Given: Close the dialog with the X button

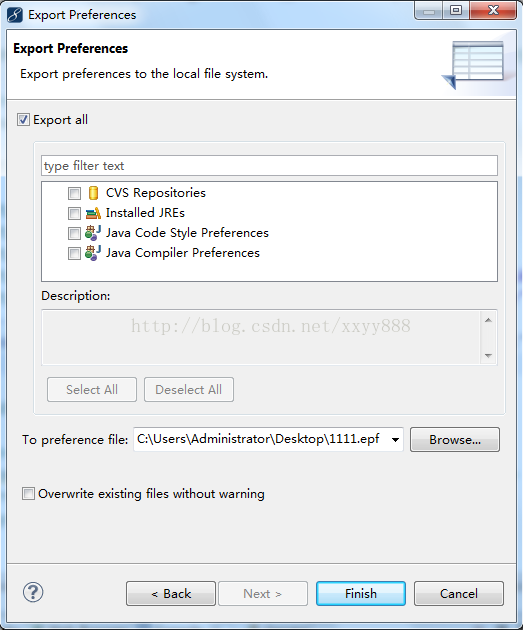Looking at the screenshot, I should point(493,10).
